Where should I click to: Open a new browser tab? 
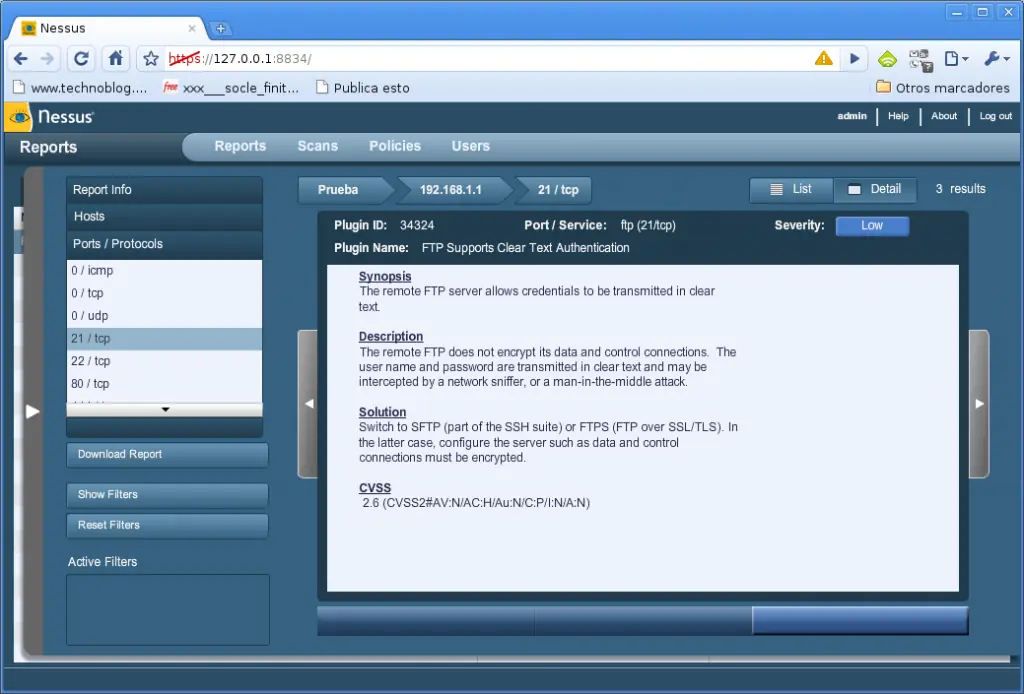[221, 29]
